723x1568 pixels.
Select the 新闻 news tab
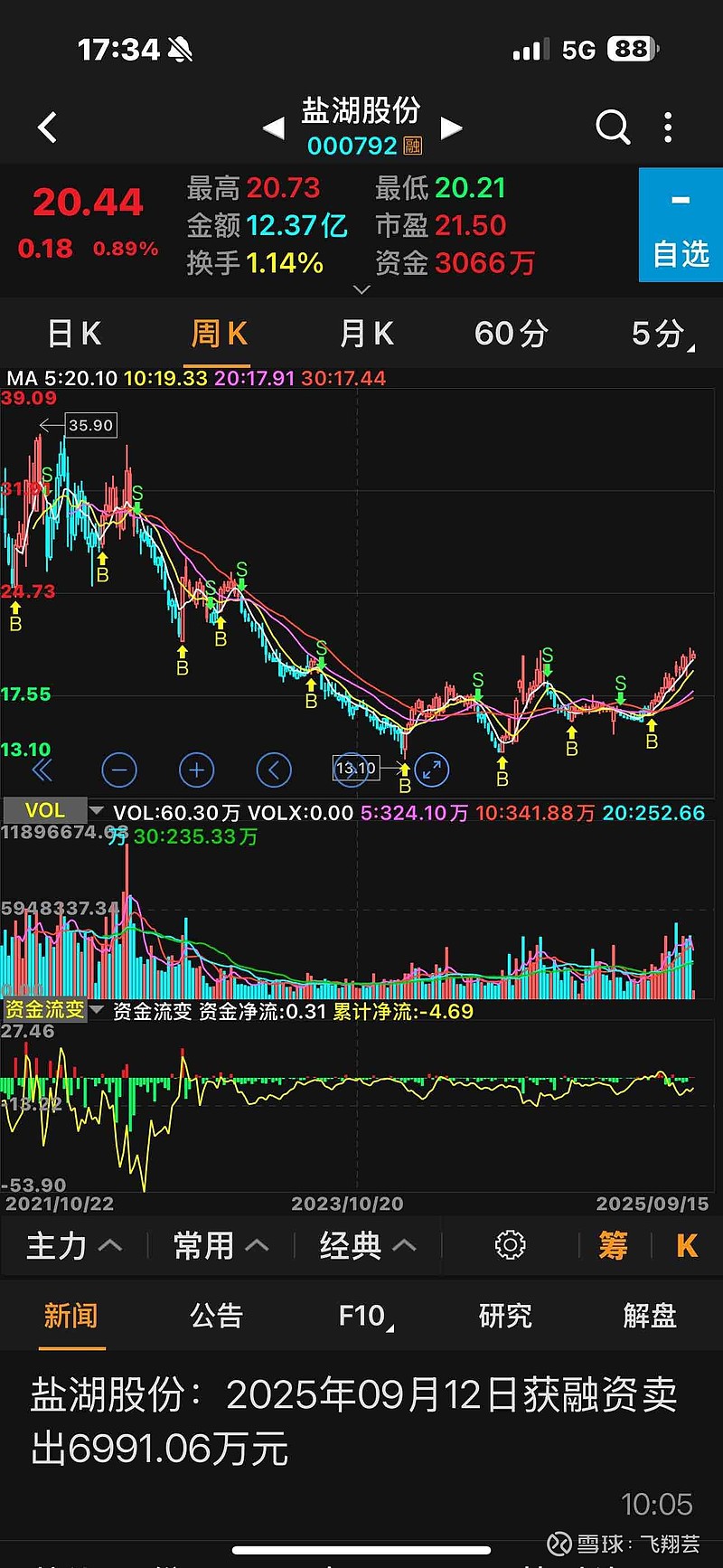(70, 1316)
